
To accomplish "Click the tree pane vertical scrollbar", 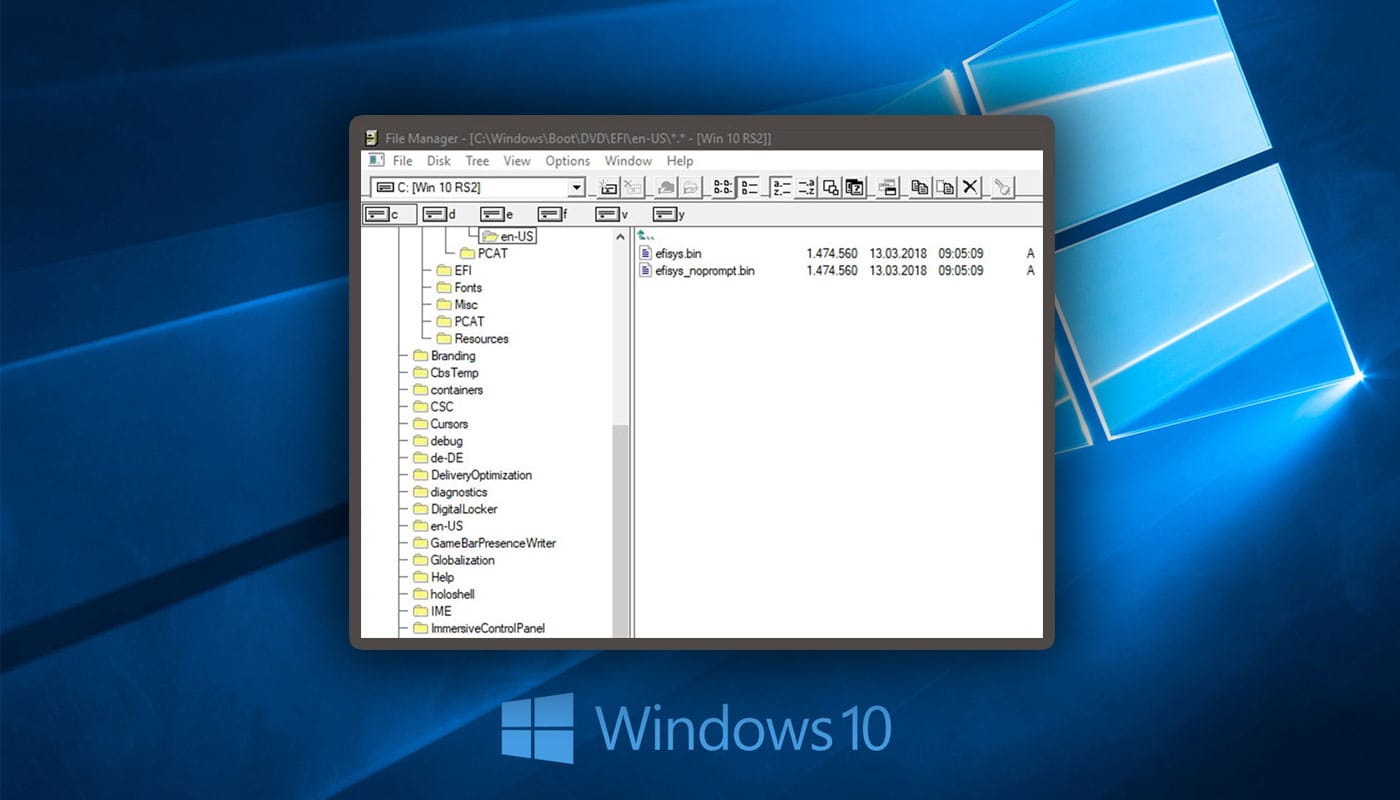I will [621, 432].
